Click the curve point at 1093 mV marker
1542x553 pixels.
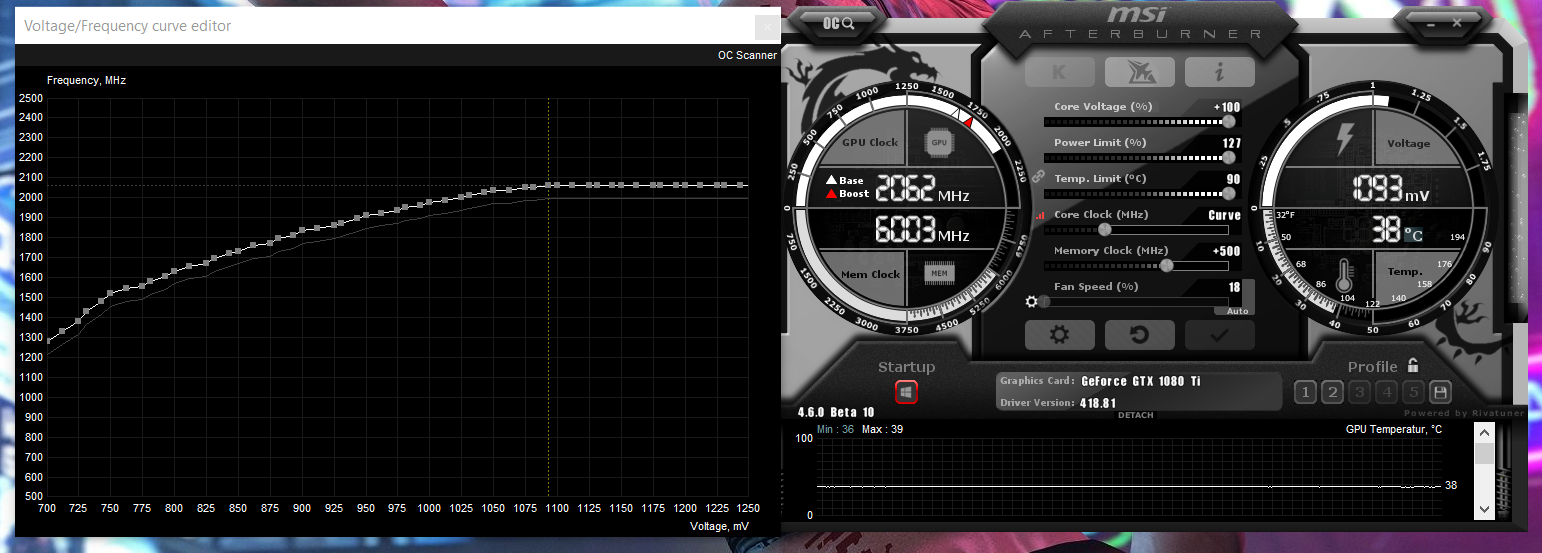[x=548, y=185]
